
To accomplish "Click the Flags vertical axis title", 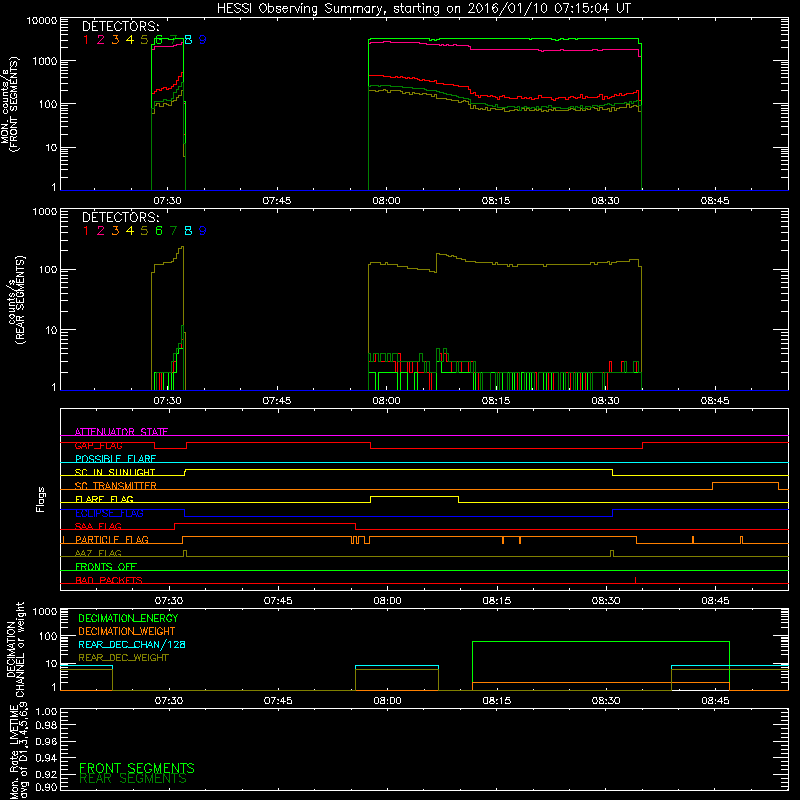I will coord(40,499).
